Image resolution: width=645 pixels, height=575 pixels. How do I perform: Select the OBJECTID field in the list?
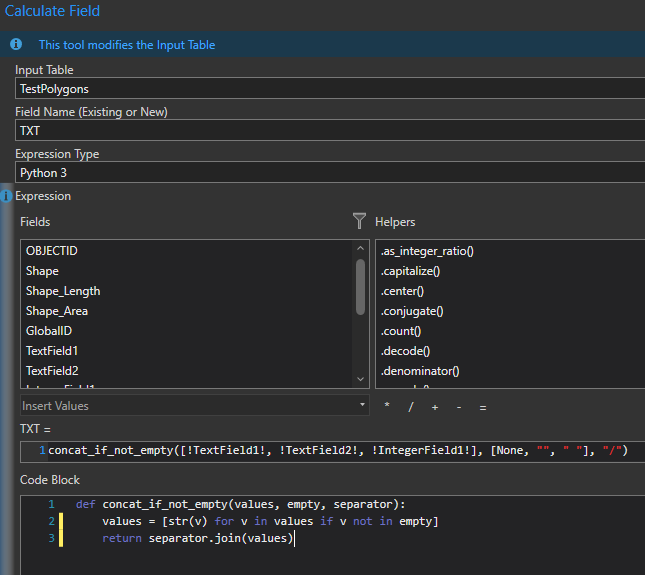(x=51, y=251)
